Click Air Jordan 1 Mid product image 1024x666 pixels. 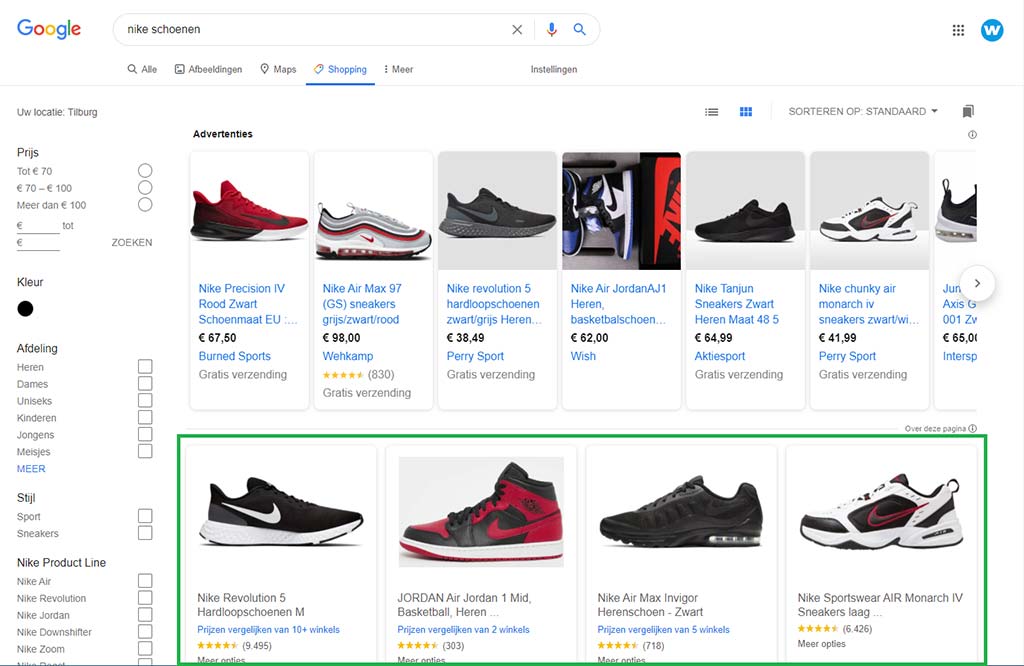coord(481,512)
